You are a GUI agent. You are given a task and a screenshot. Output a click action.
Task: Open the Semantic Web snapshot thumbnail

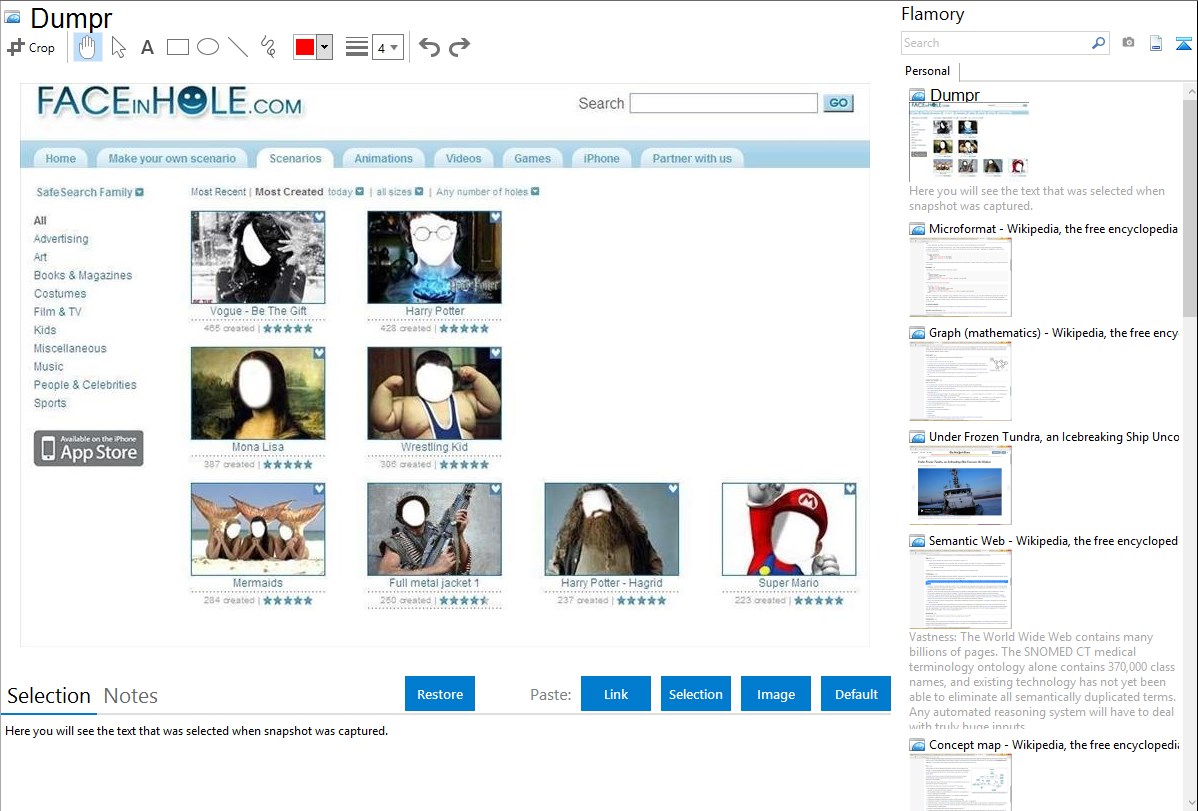point(960,589)
